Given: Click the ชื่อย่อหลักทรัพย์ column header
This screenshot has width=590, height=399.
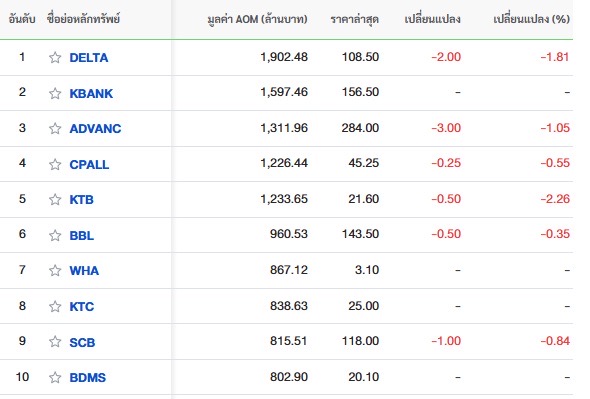Looking at the screenshot, I should coord(83,19).
